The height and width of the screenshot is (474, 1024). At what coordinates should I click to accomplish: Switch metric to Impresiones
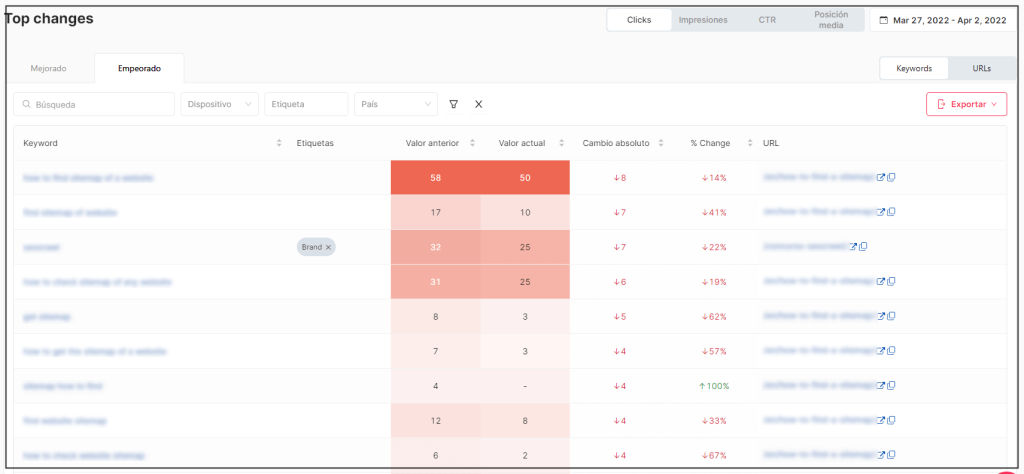coord(703,20)
